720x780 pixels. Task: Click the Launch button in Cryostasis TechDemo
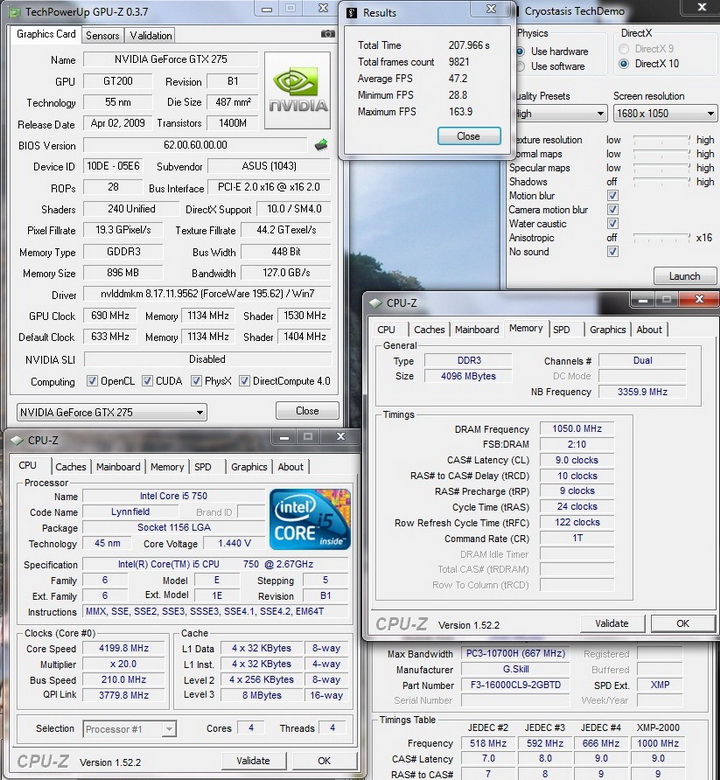click(685, 276)
